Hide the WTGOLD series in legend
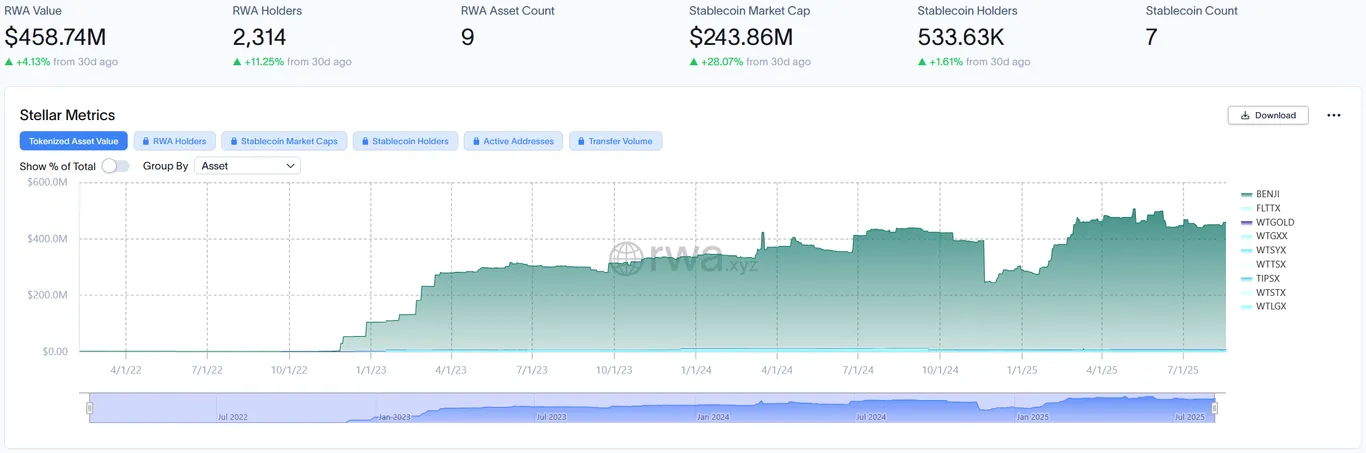Image resolution: width=1366 pixels, height=453 pixels. [x=1267, y=222]
